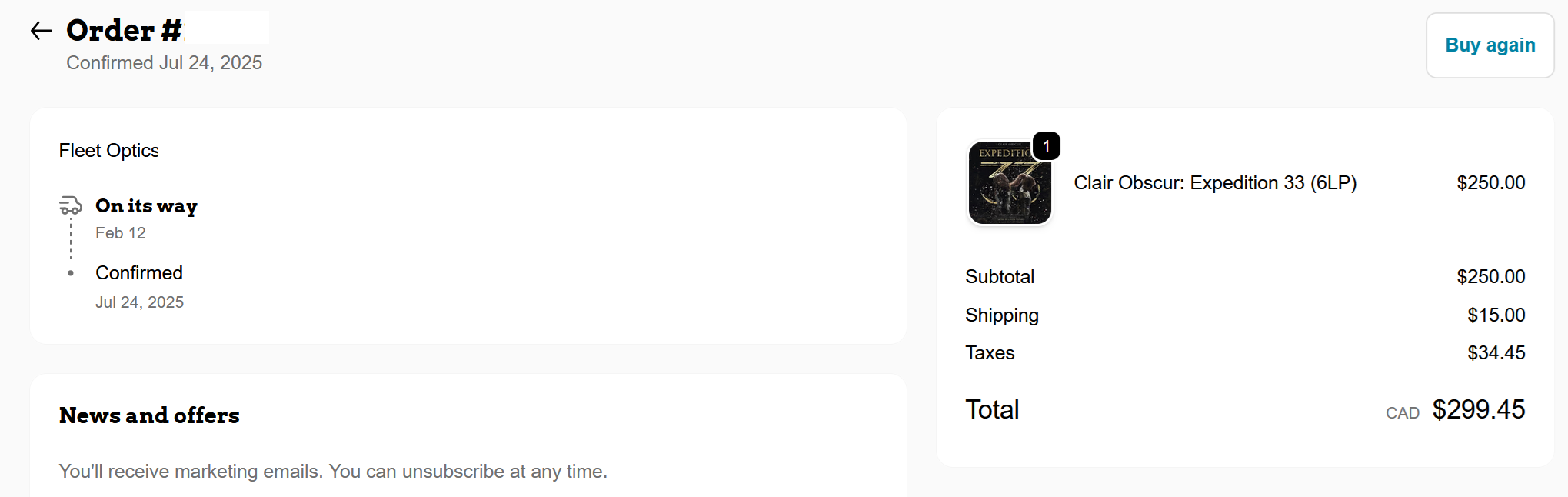Click the Taxes amount $34.45

click(x=1496, y=353)
